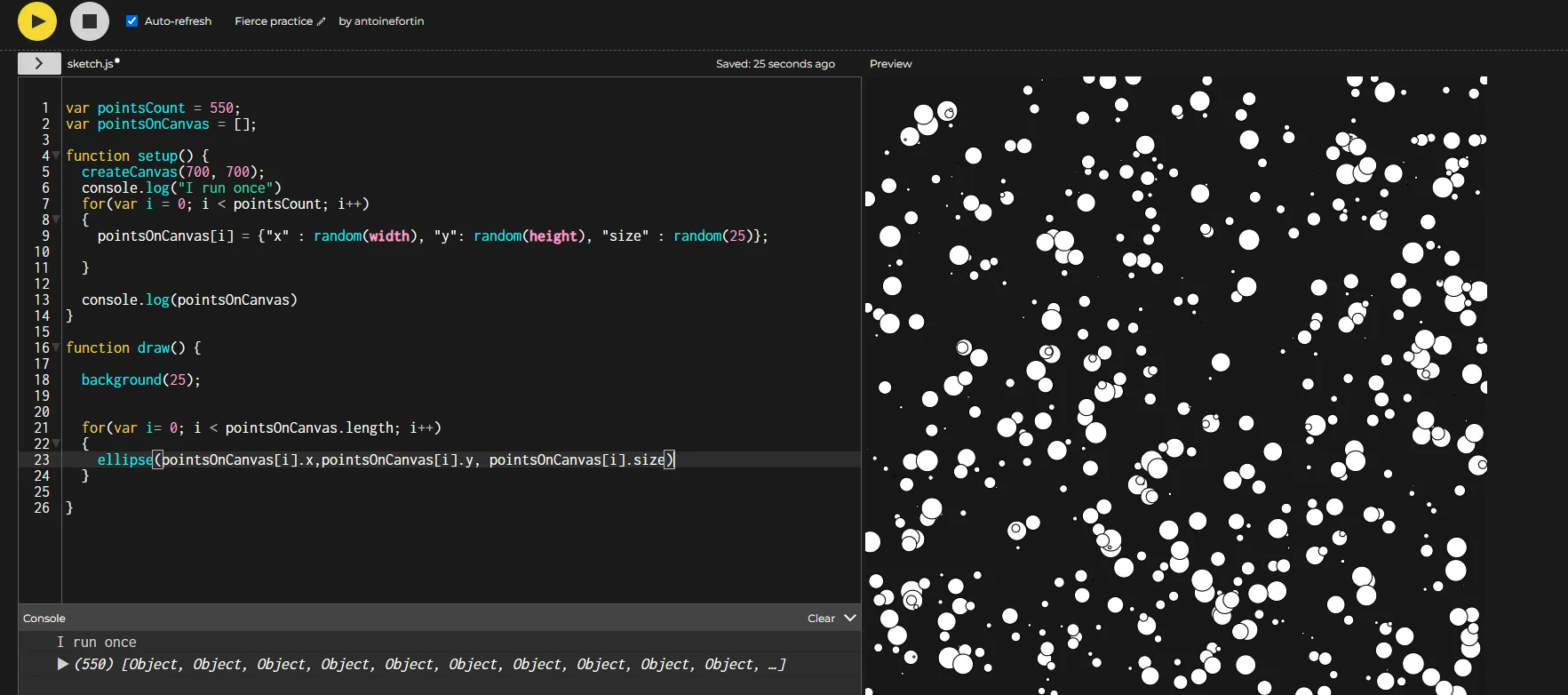The height and width of the screenshot is (695, 1568).
Task: Click the Fierce practice sketch title
Action: click(x=274, y=21)
